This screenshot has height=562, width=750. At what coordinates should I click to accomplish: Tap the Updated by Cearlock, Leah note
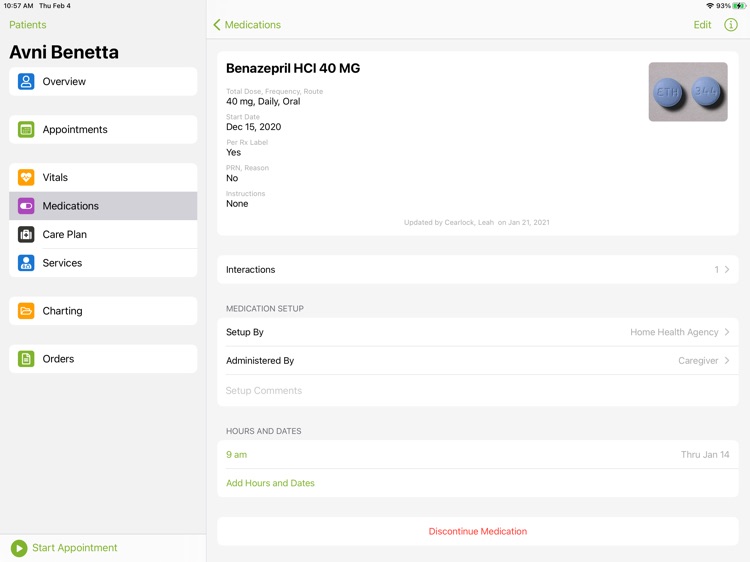pos(476,222)
